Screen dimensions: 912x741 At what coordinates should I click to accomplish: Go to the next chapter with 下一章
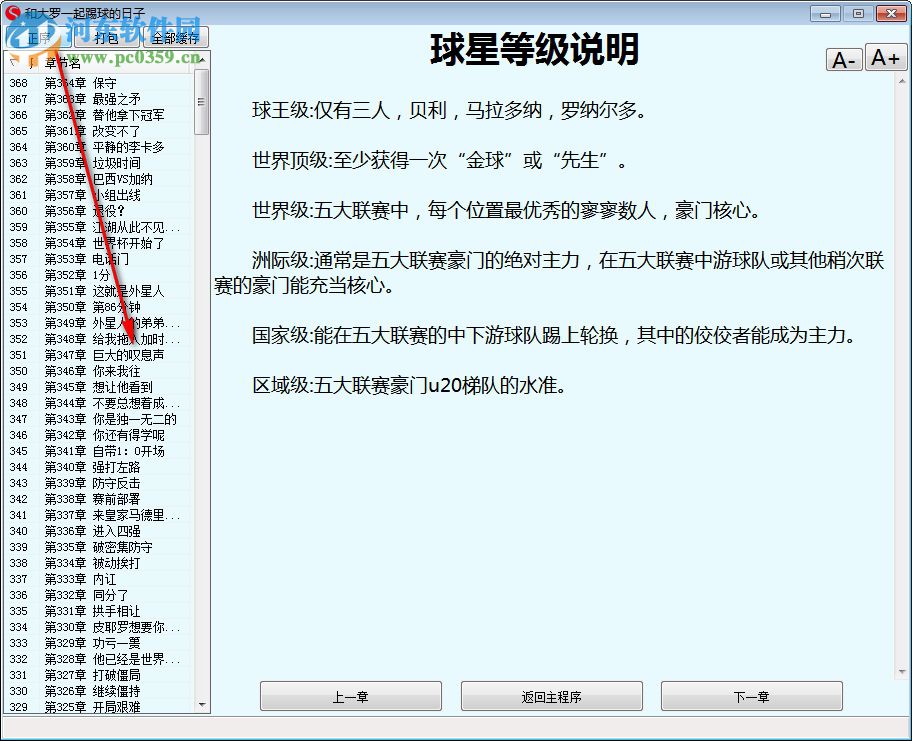click(x=752, y=696)
